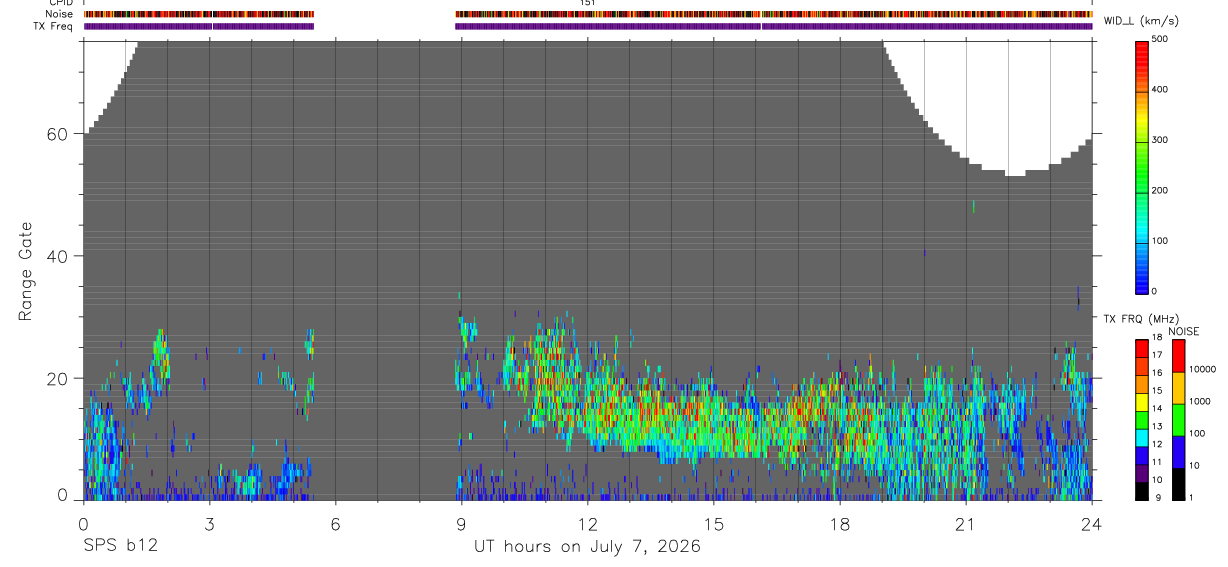
Task: Click the "TX FRQ (MHz)" legend title
Action: click(x=1135, y=318)
